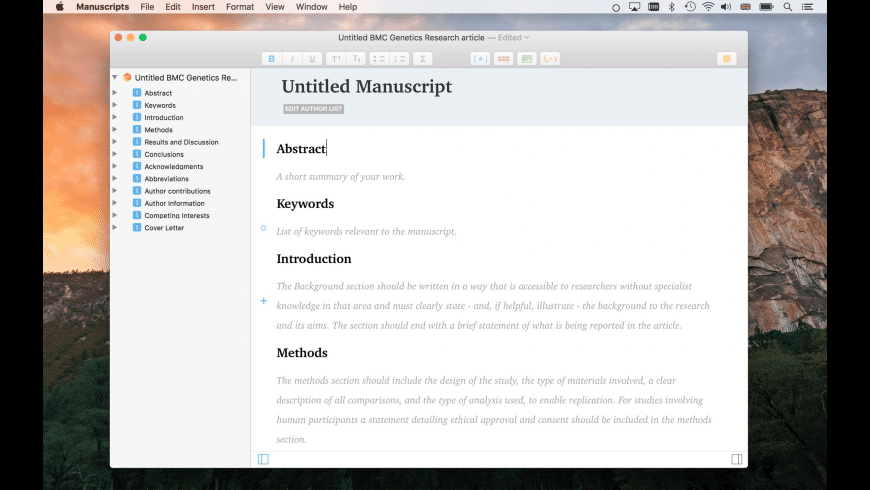This screenshot has width=870, height=490.
Task: Click the 'A short summary of your work' placeholder
Action: [341, 176]
